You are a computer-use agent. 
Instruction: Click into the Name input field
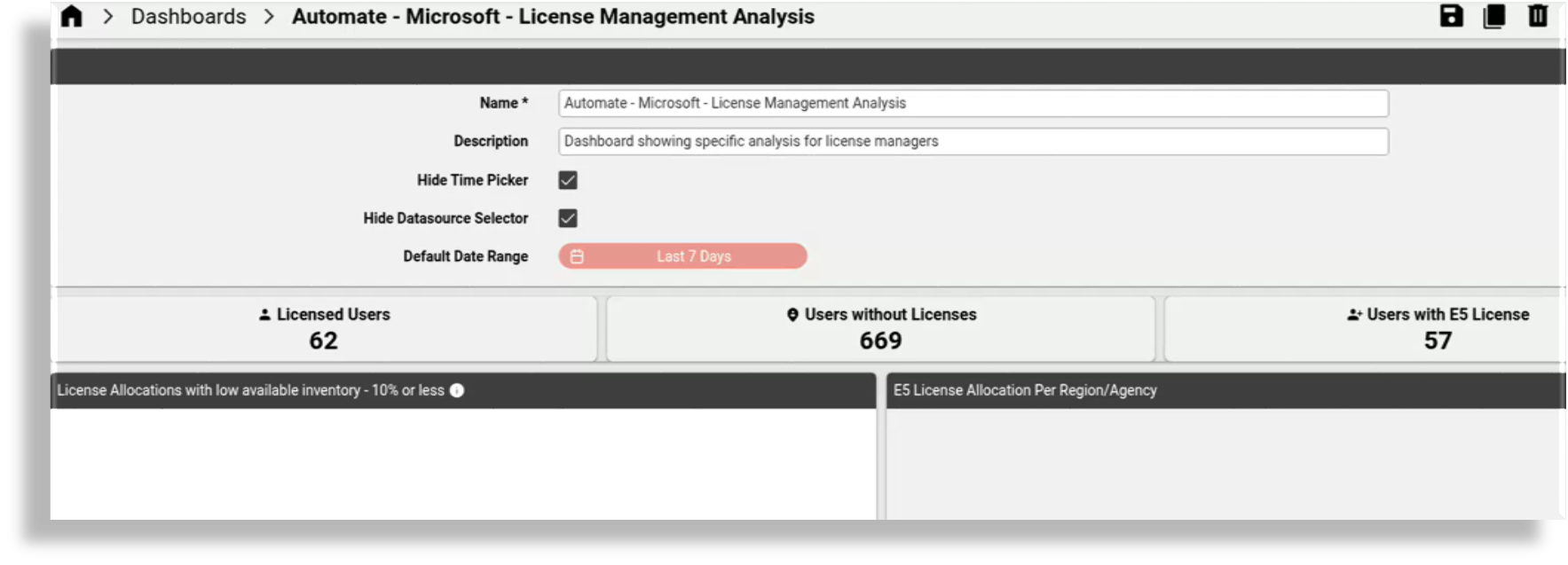click(x=973, y=103)
